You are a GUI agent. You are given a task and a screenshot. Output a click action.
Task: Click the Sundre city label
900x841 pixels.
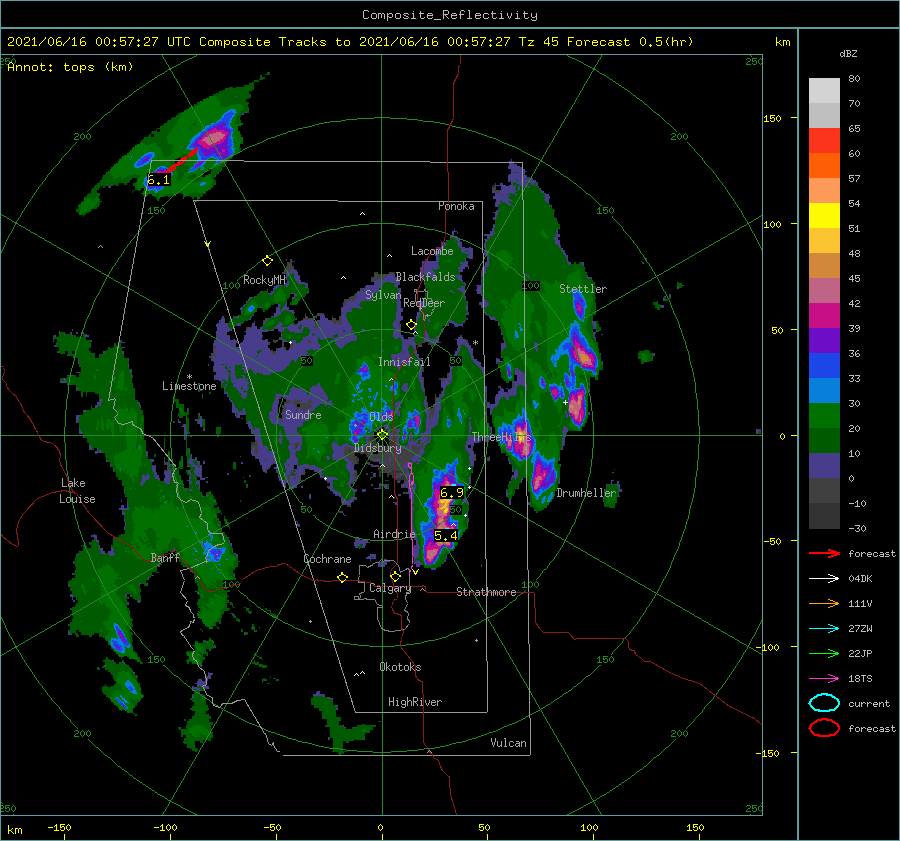303,414
